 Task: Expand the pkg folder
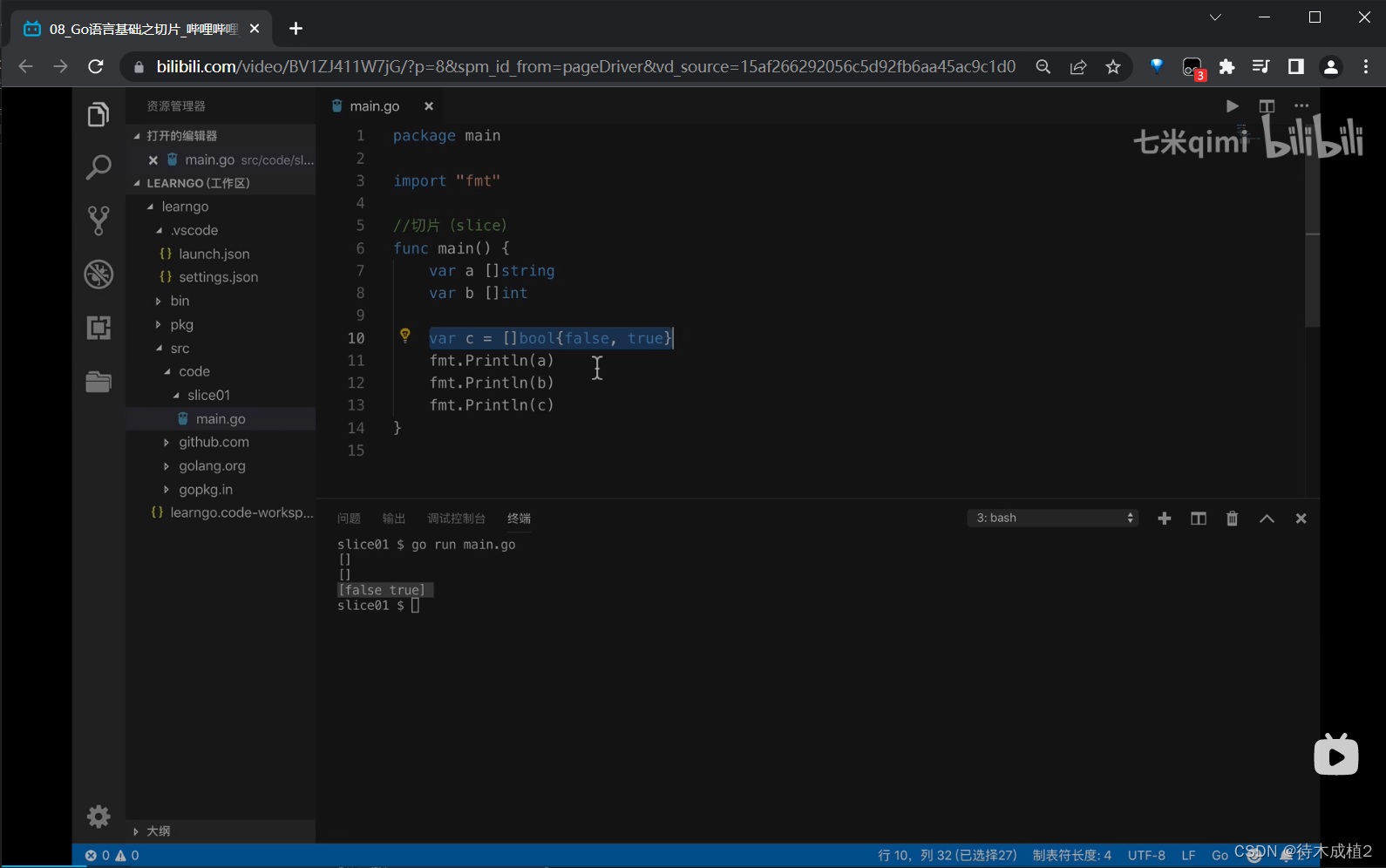pos(158,325)
